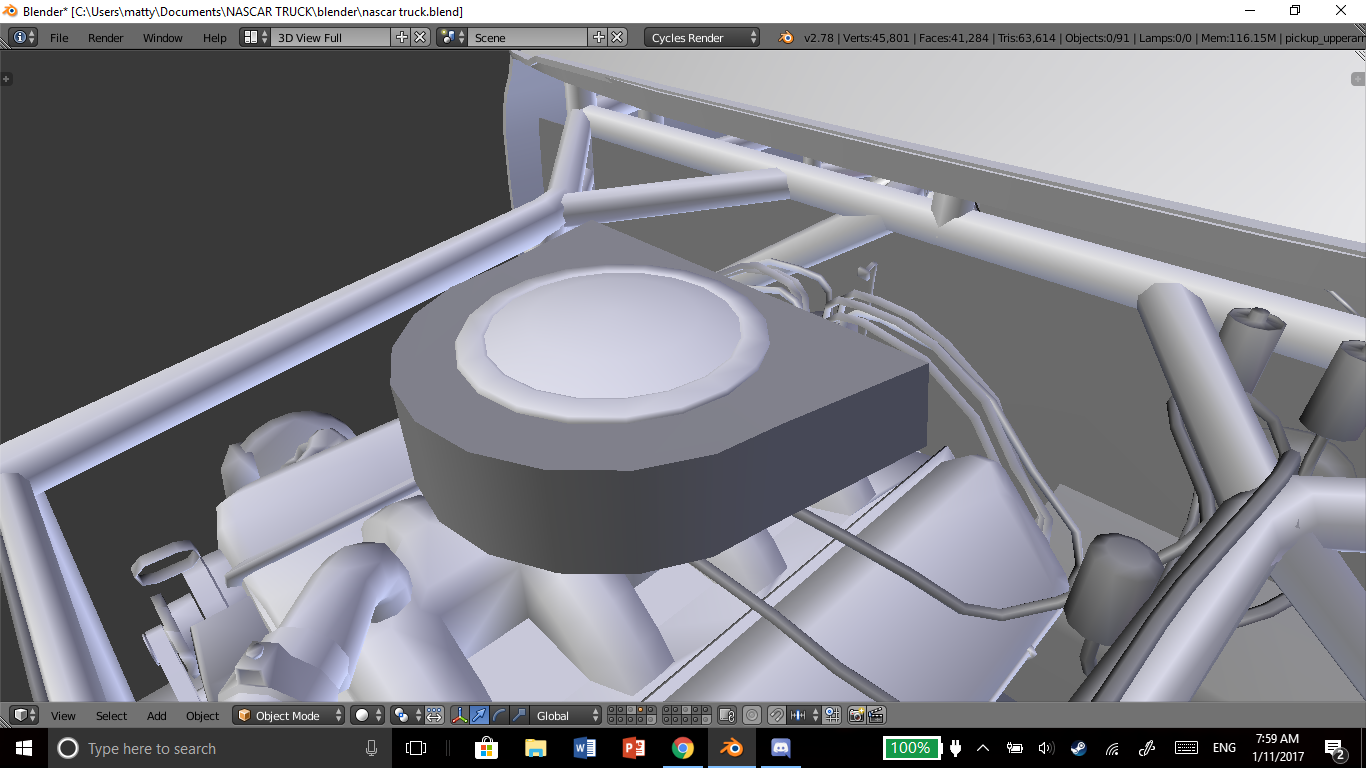Add a new screen layout with plus button
Screen dimensions: 1366x768
click(x=402, y=37)
